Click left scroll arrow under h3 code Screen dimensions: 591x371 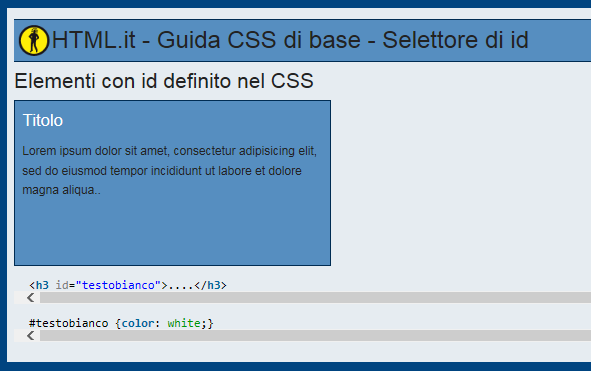[x=31, y=297]
